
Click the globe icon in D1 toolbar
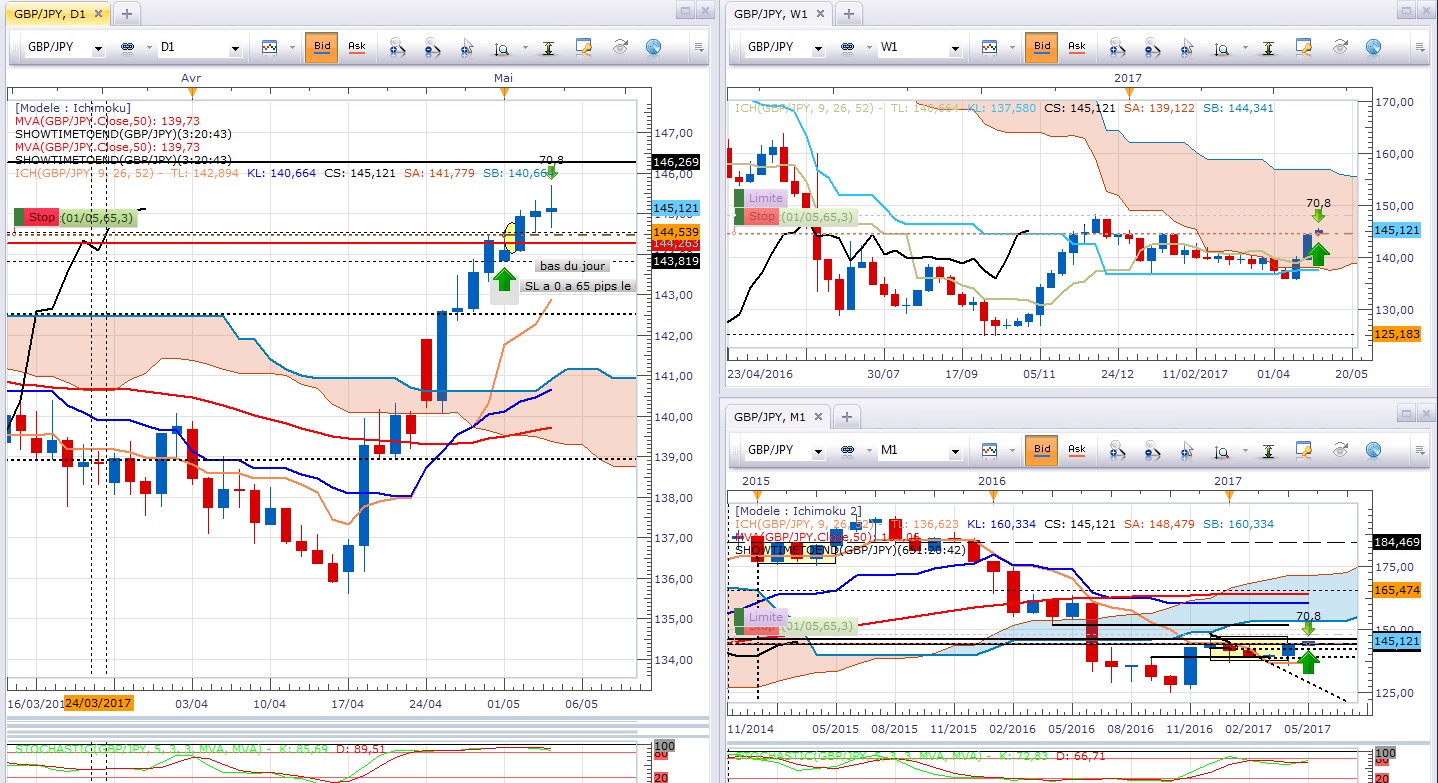(653, 47)
